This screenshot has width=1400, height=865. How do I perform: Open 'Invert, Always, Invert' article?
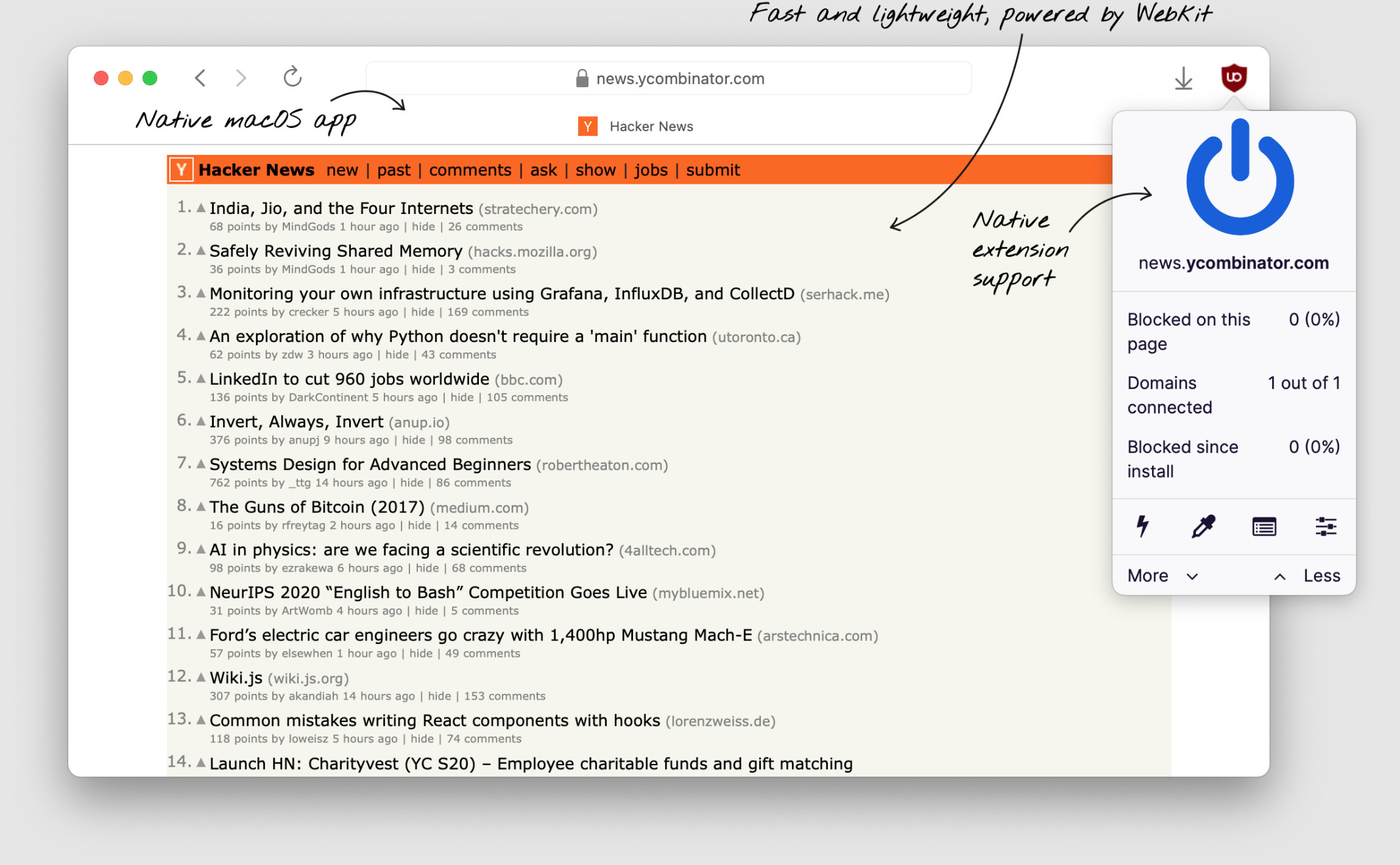[x=296, y=421]
